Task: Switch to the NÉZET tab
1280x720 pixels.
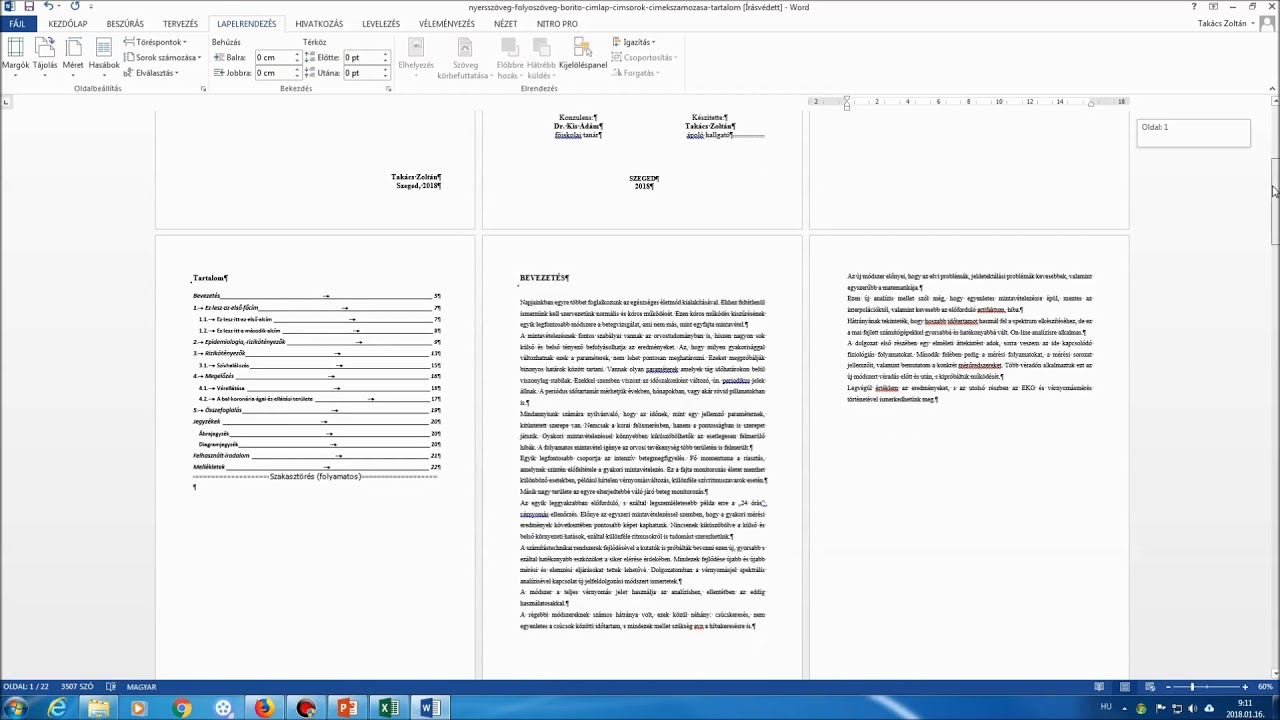Action: pos(506,24)
